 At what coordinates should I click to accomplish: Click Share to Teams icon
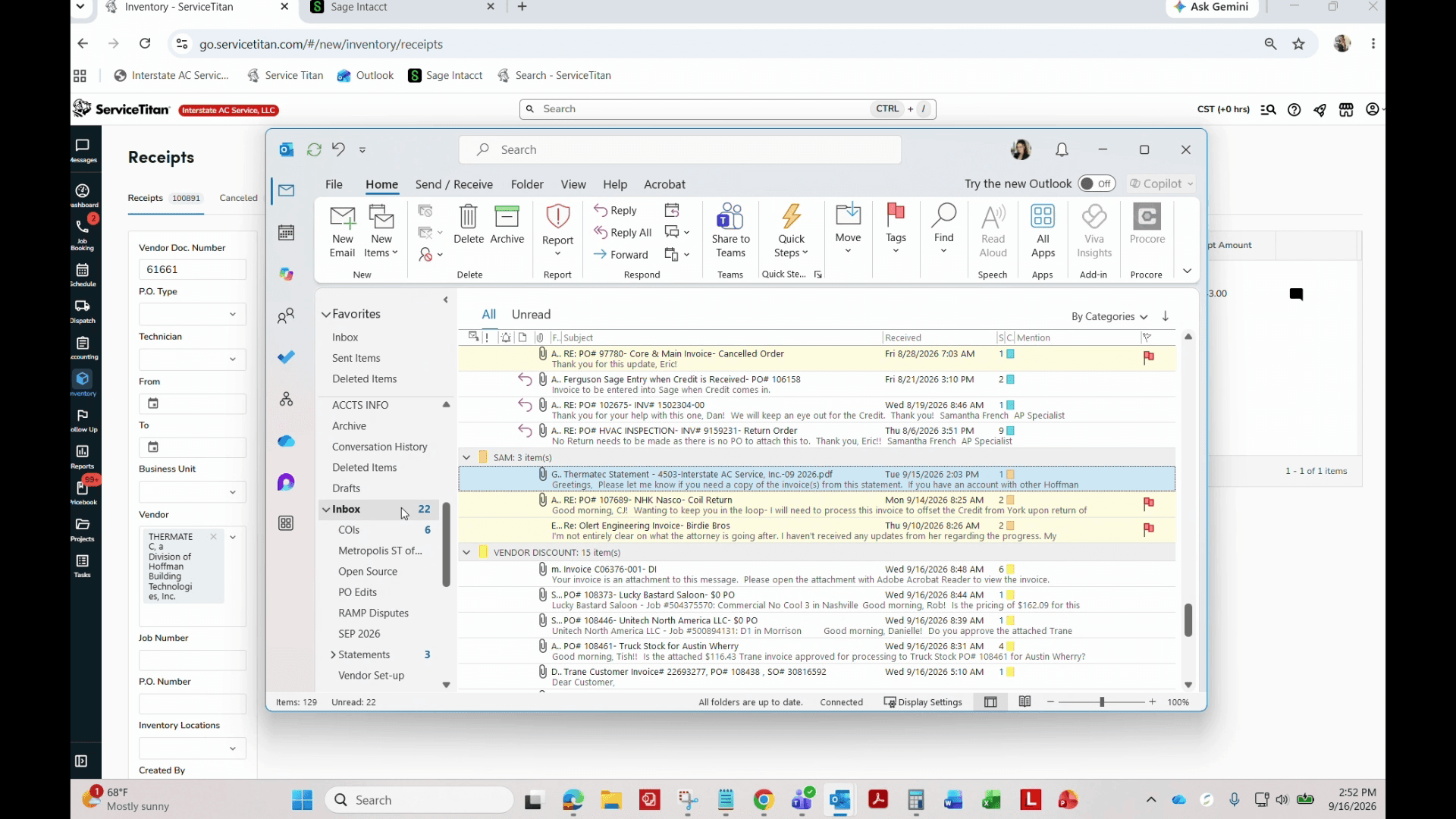(730, 231)
